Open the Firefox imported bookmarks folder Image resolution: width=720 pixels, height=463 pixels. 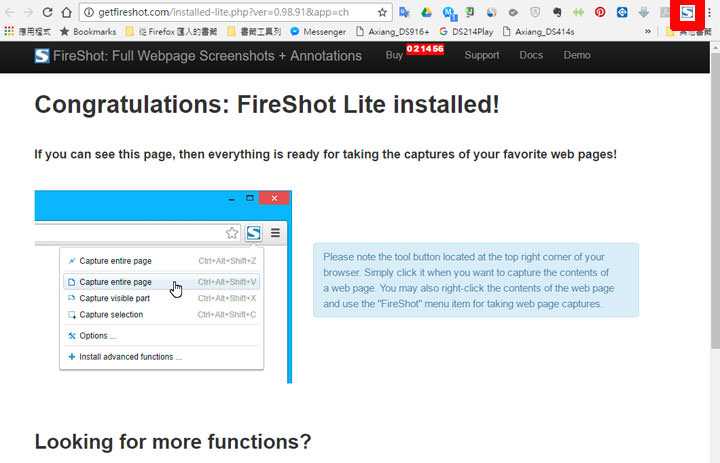[171, 32]
